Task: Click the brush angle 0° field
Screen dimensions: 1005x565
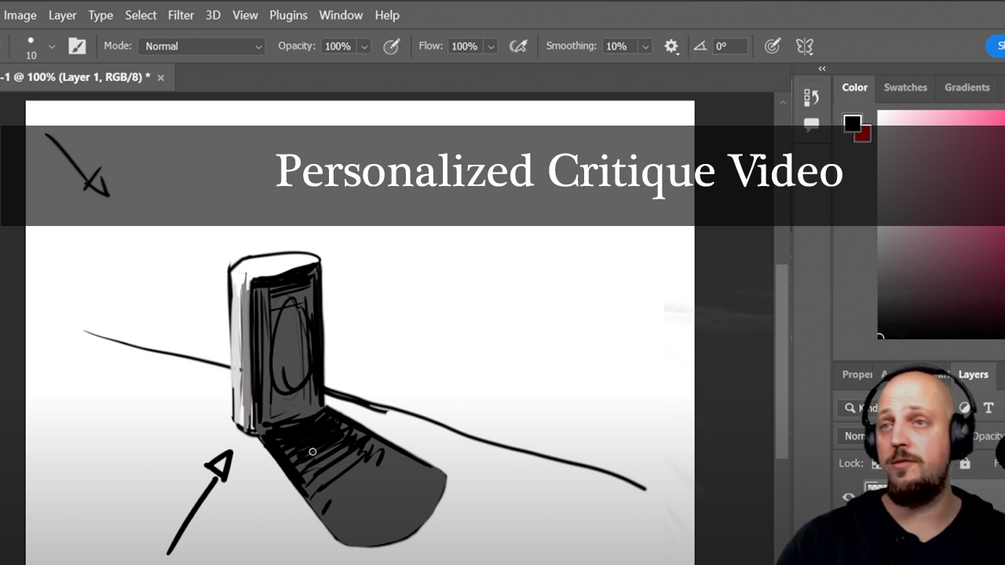Action: pyautogui.click(x=729, y=46)
